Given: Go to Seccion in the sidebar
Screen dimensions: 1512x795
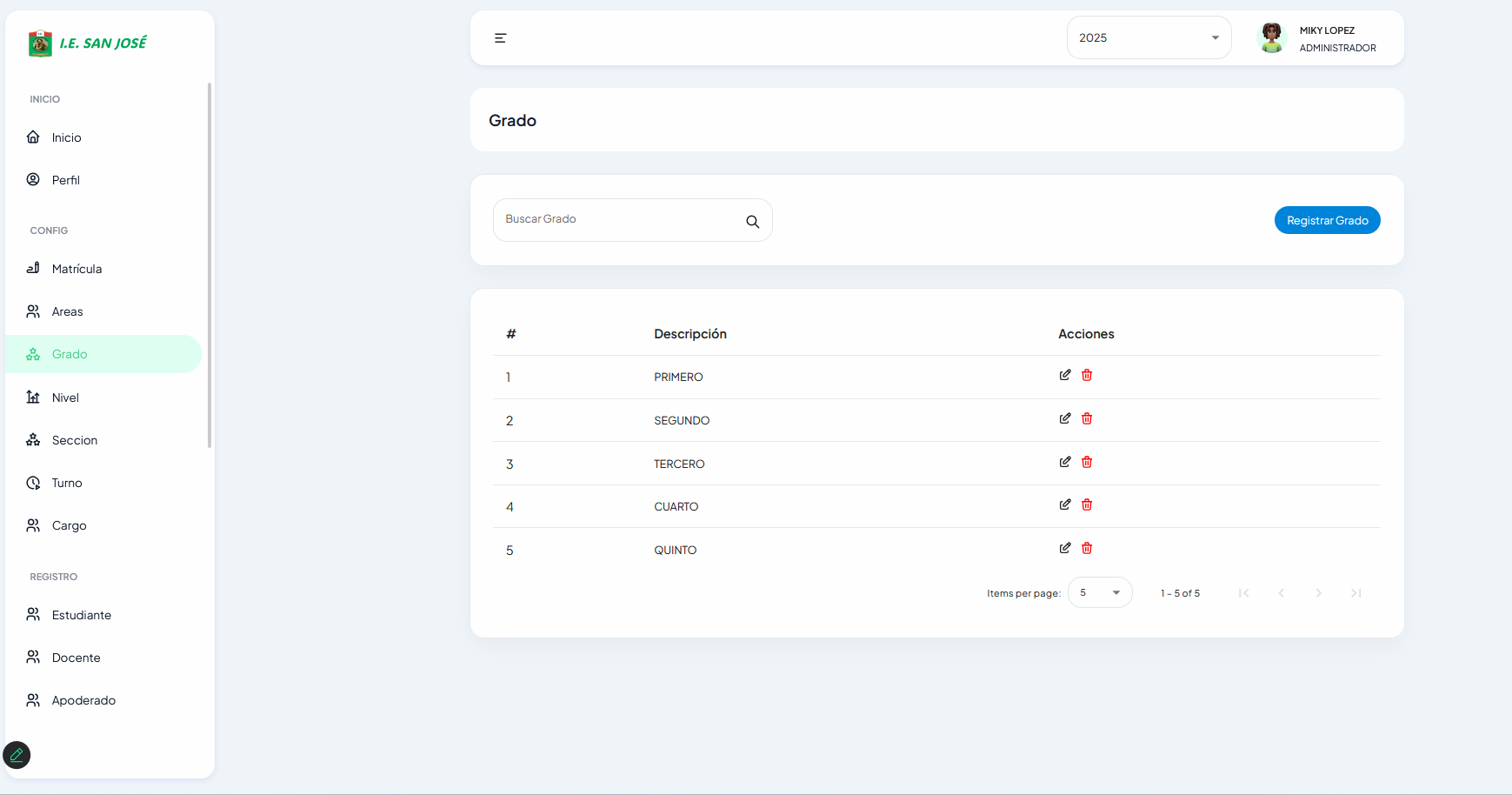Looking at the screenshot, I should 74,440.
